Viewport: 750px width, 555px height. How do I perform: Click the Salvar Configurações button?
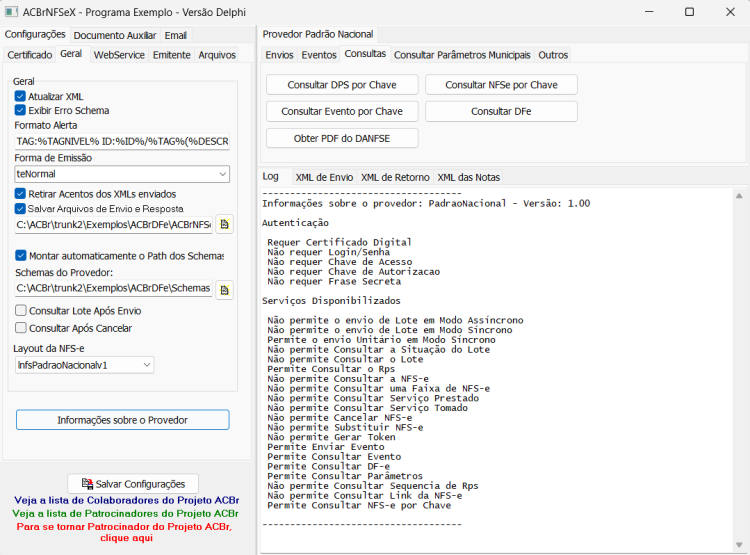tap(133, 484)
